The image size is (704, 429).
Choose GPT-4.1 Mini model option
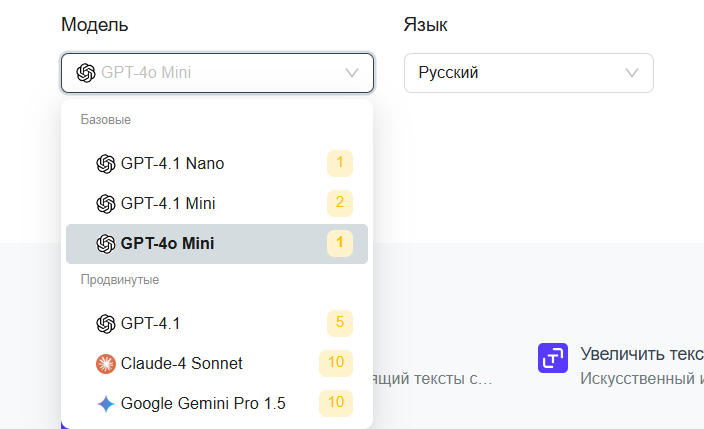[x=217, y=203]
